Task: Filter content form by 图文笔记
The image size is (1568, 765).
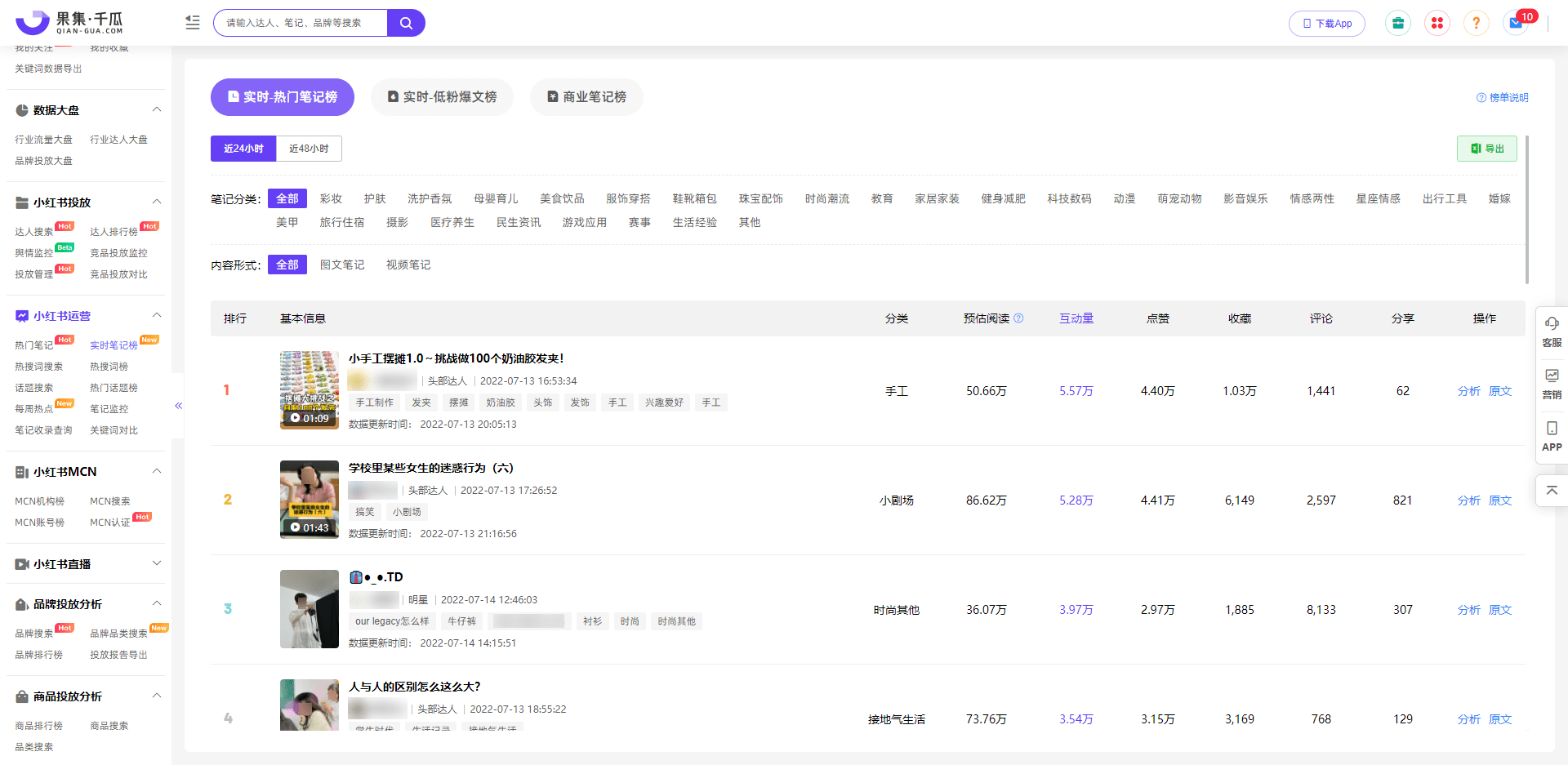Action: pos(342,265)
